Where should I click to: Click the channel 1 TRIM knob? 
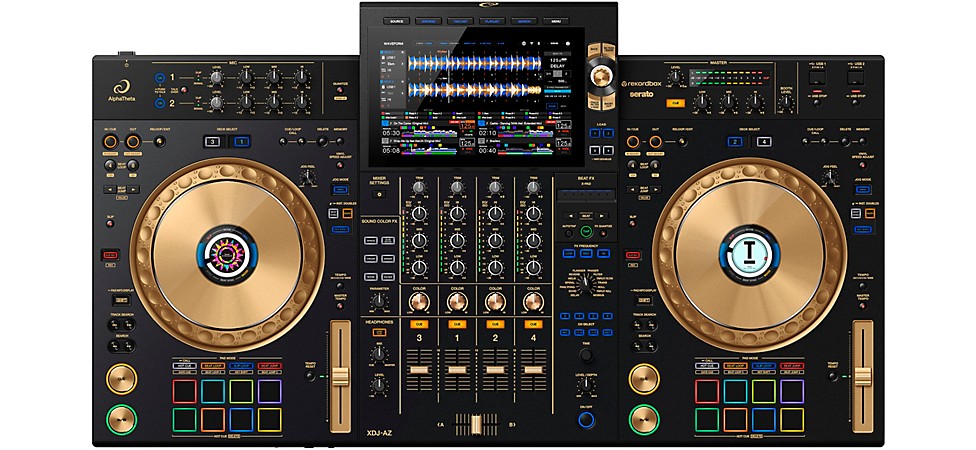point(457,187)
